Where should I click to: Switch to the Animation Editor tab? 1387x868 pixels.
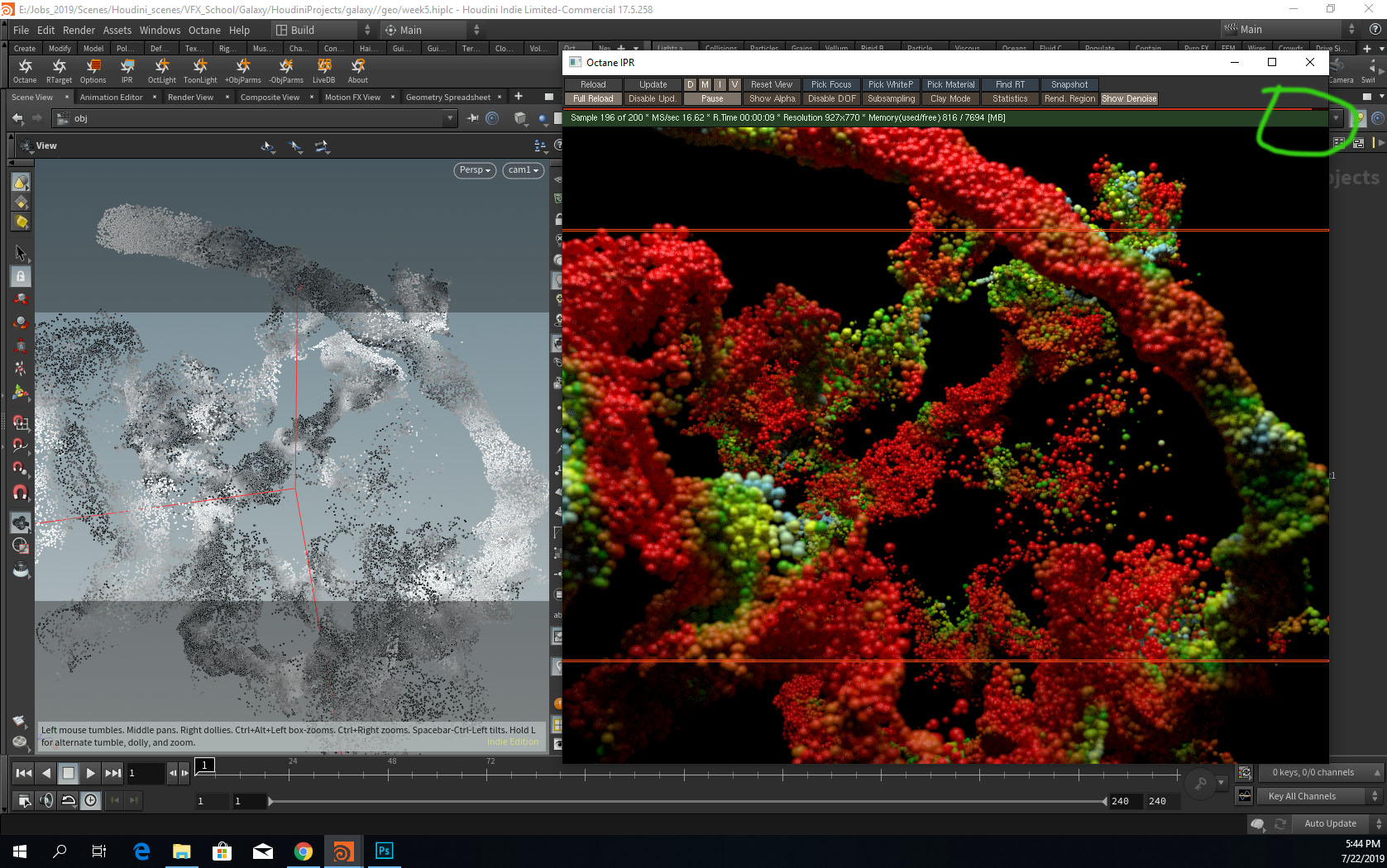tap(111, 97)
